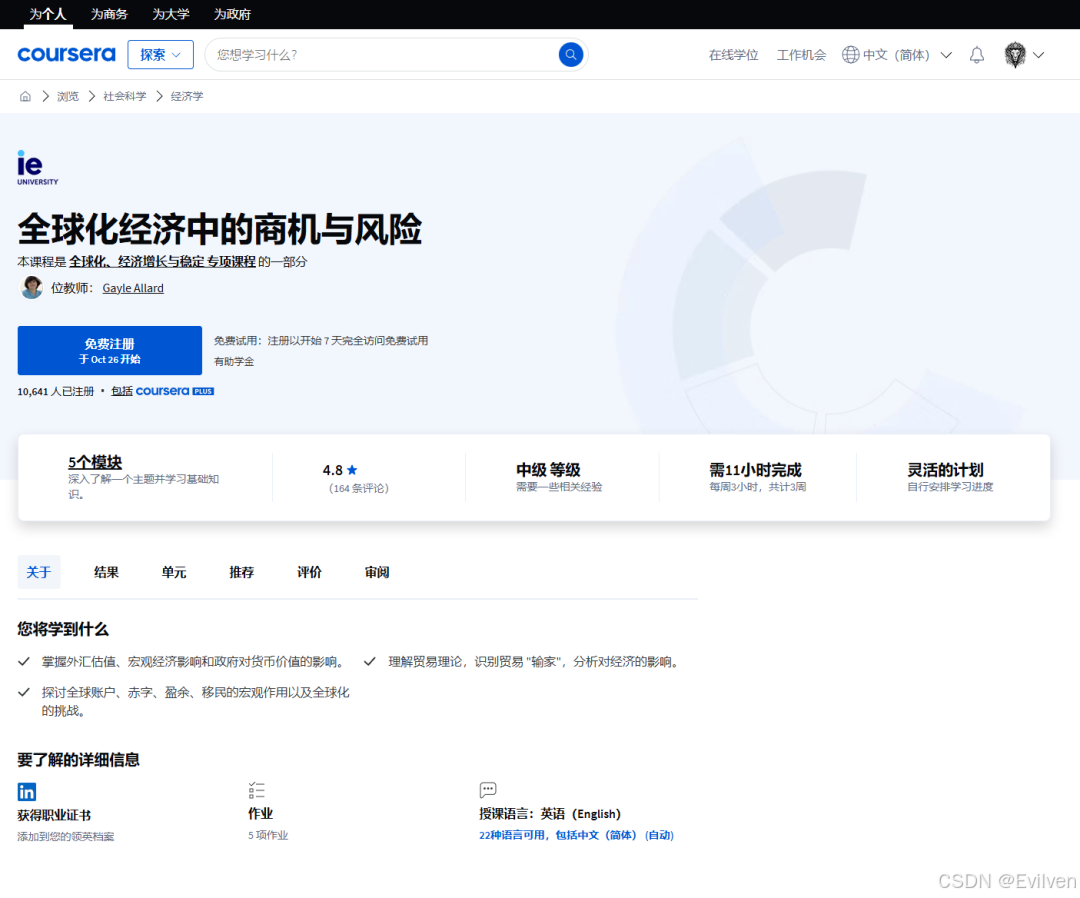Click the 中级 等级 heading
Image resolution: width=1080 pixels, height=898 pixels.
tap(548, 470)
